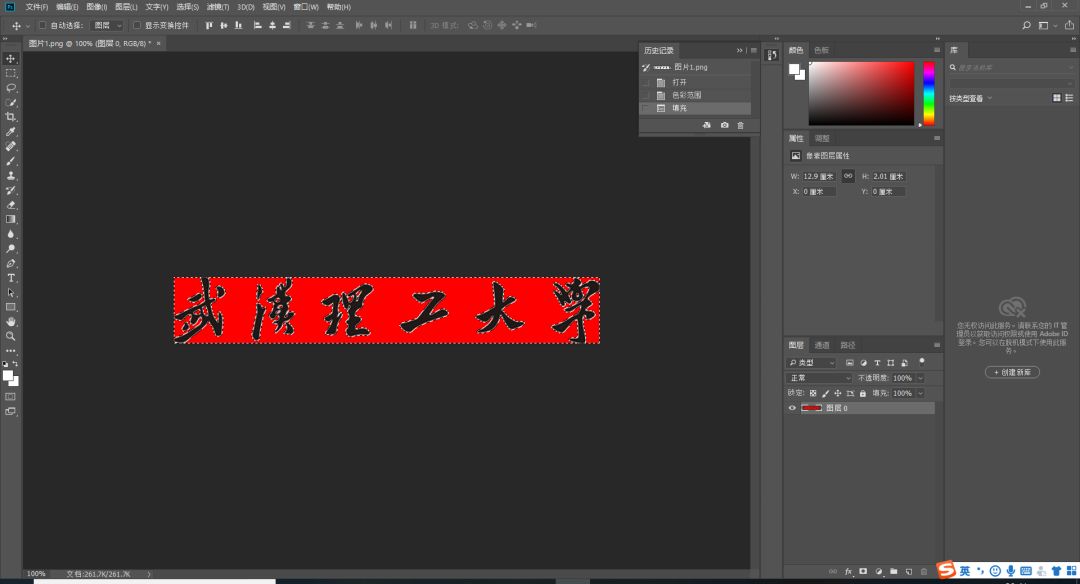The height and width of the screenshot is (584, 1080).
Task: Select the Horizontal Type tool in toolbox
Action: coord(10,278)
